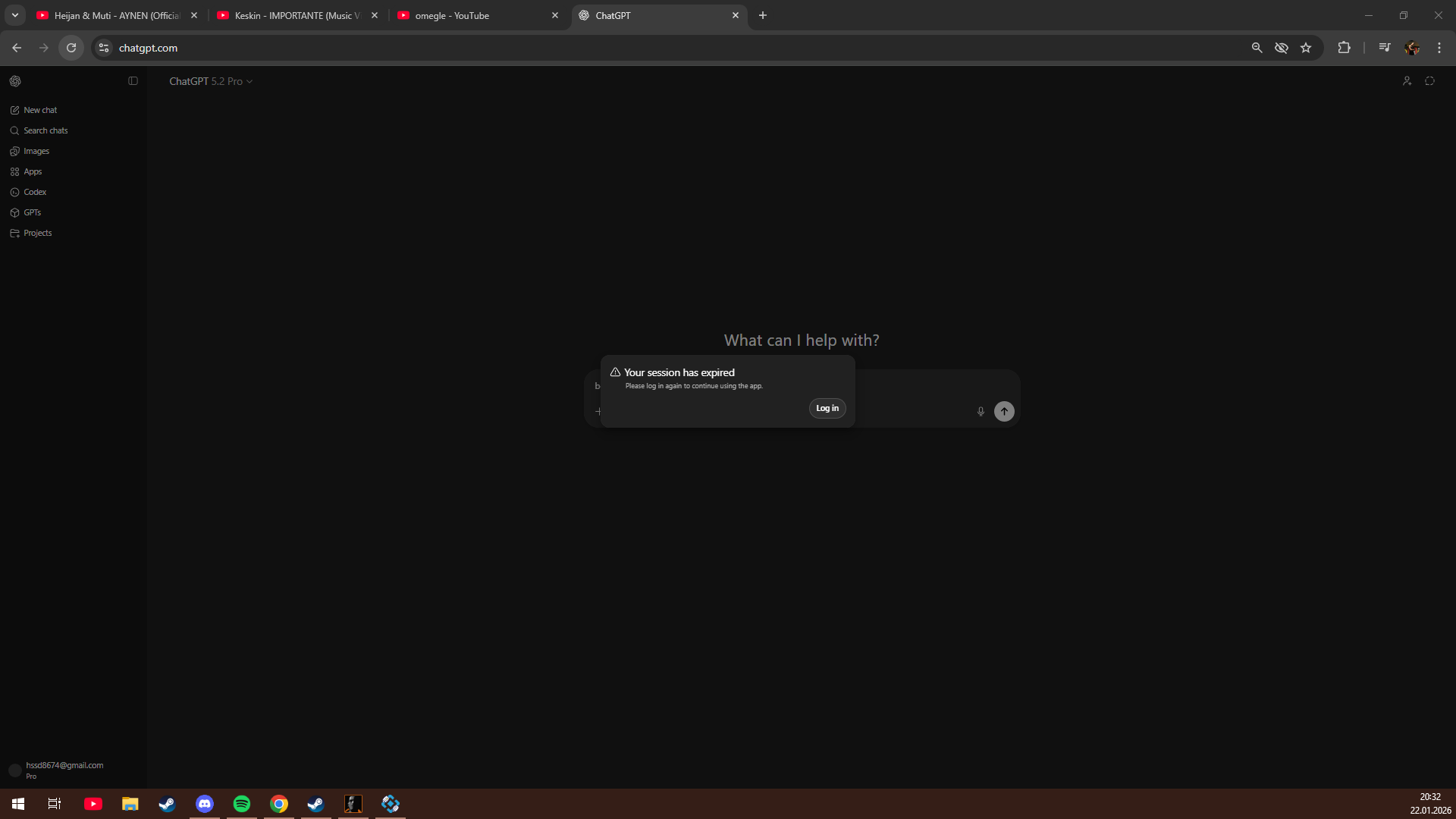
Task: Switch to omegle - YouTube tab
Action: tap(478, 15)
